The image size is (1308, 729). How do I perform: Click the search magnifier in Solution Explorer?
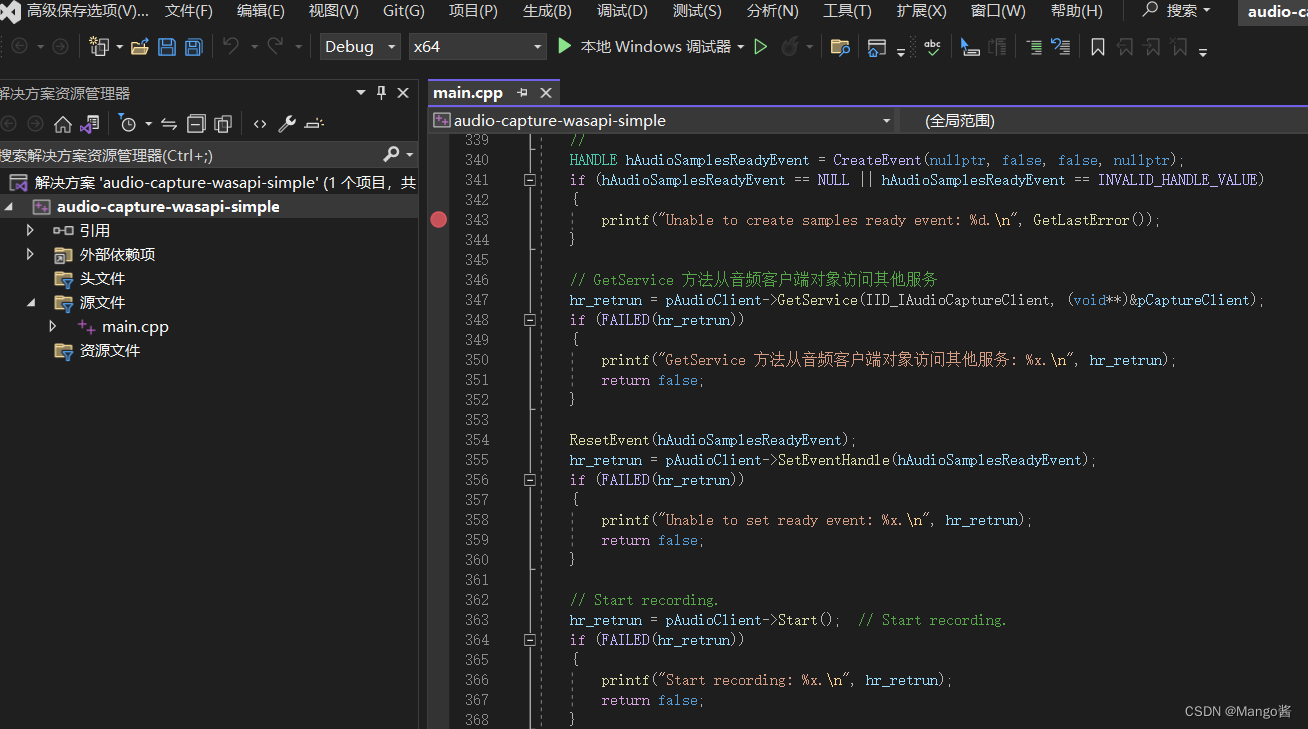click(x=391, y=155)
